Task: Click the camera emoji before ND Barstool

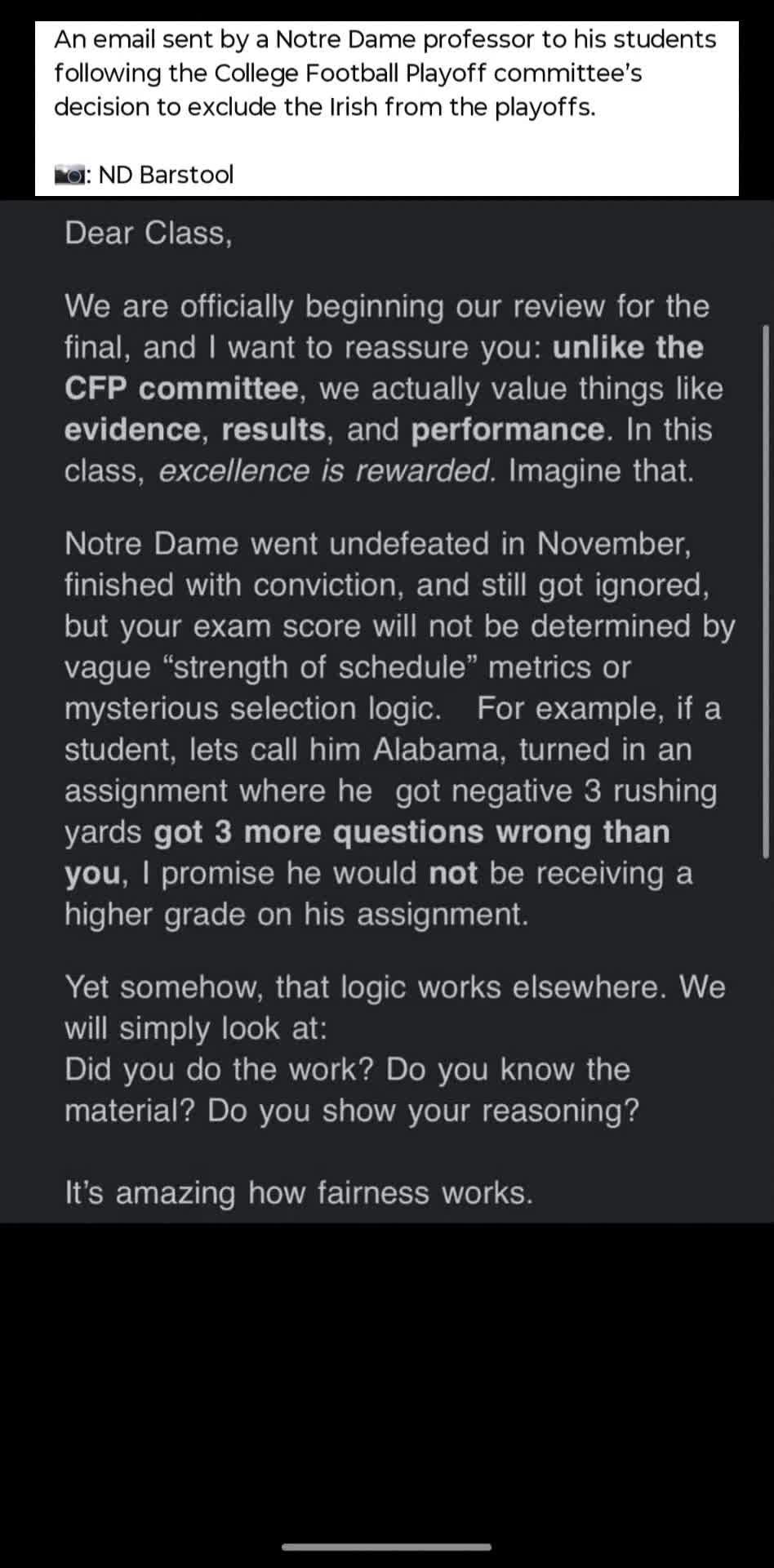Action: pyautogui.click(x=69, y=175)
